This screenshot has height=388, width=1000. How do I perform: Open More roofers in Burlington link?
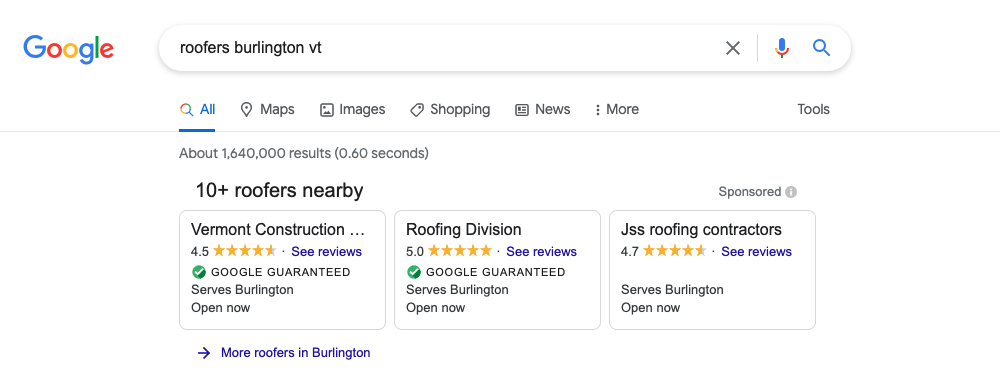[x=295, y=353]
